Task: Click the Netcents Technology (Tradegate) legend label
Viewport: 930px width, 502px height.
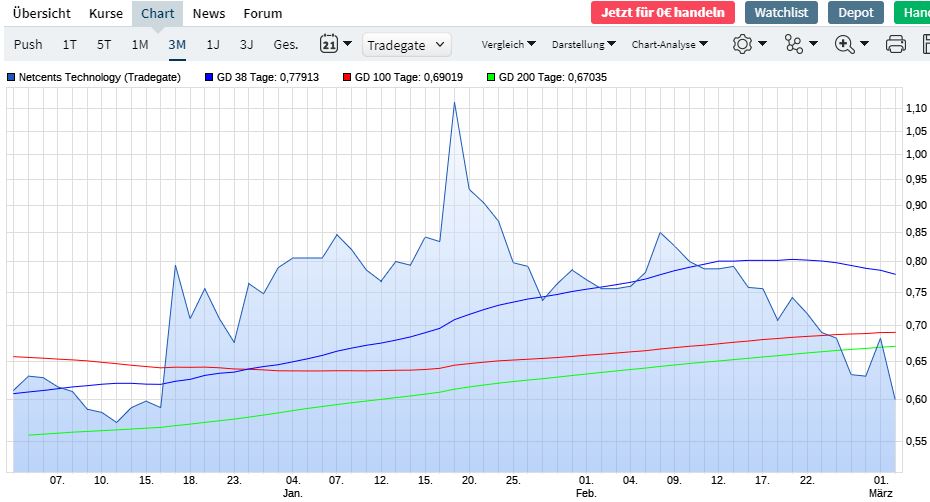Action: point(100,77)
